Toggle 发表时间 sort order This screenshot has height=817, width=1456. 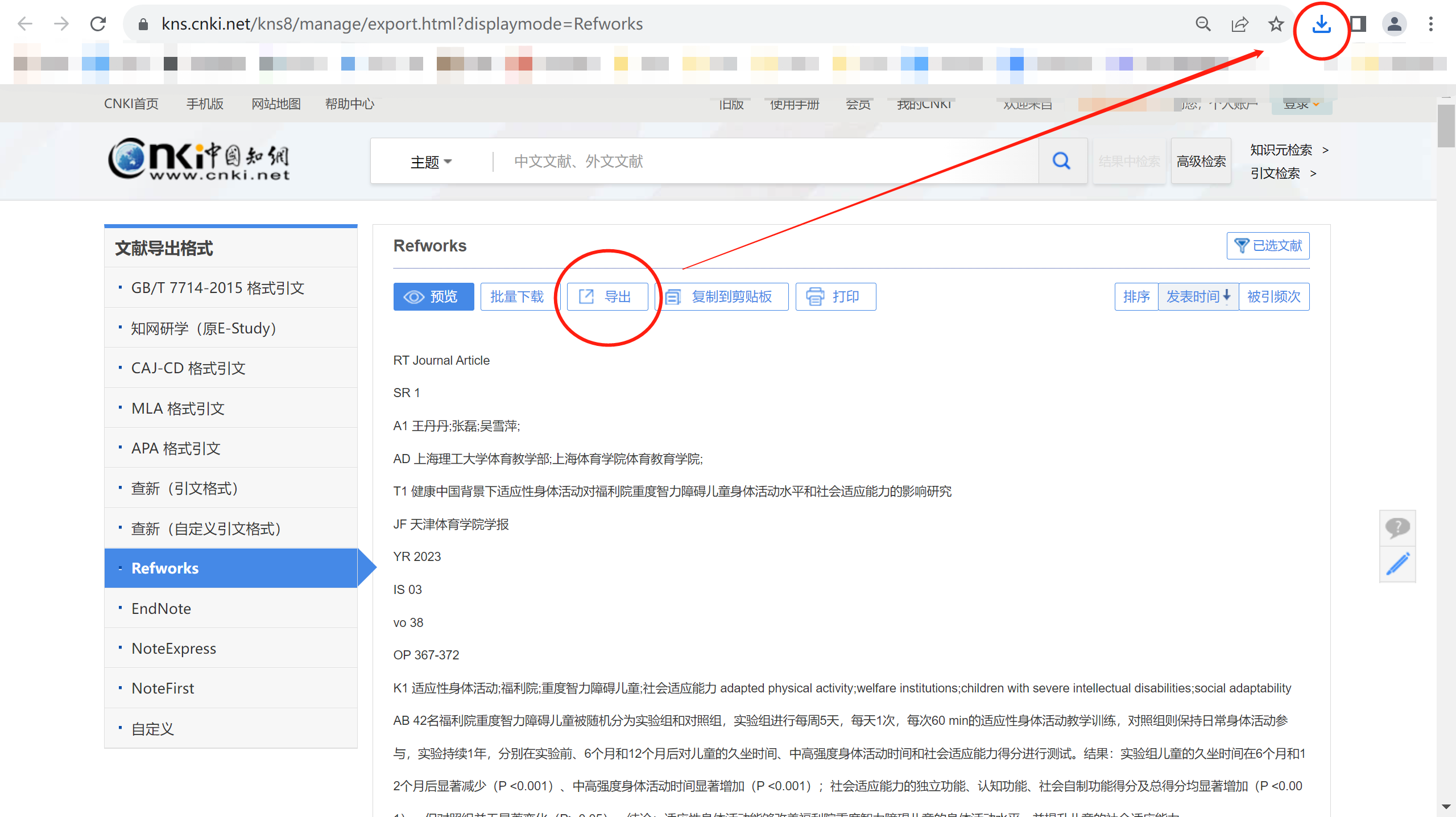[x=1198, y=296]
